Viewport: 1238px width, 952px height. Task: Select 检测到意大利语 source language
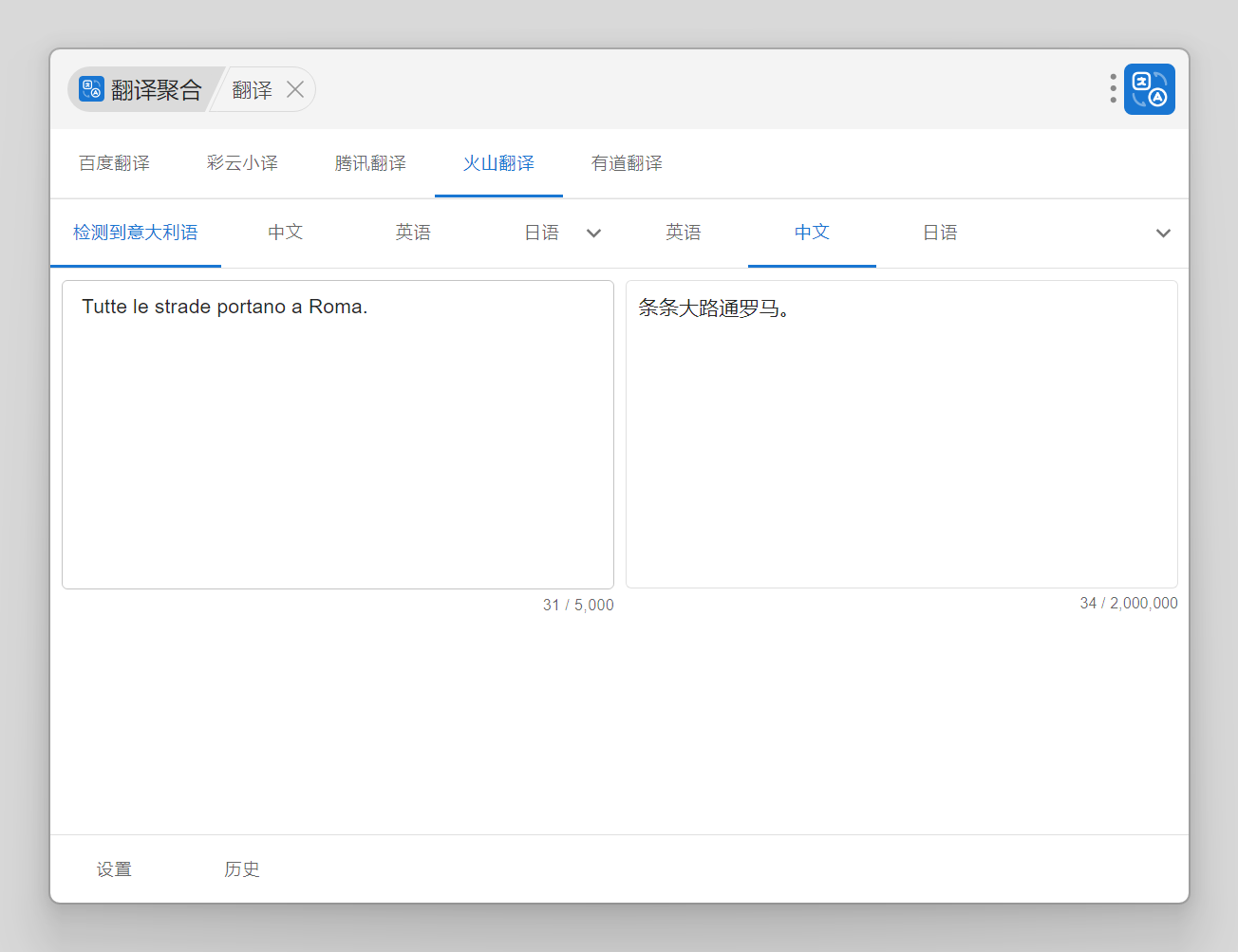(x=135, y=233)
